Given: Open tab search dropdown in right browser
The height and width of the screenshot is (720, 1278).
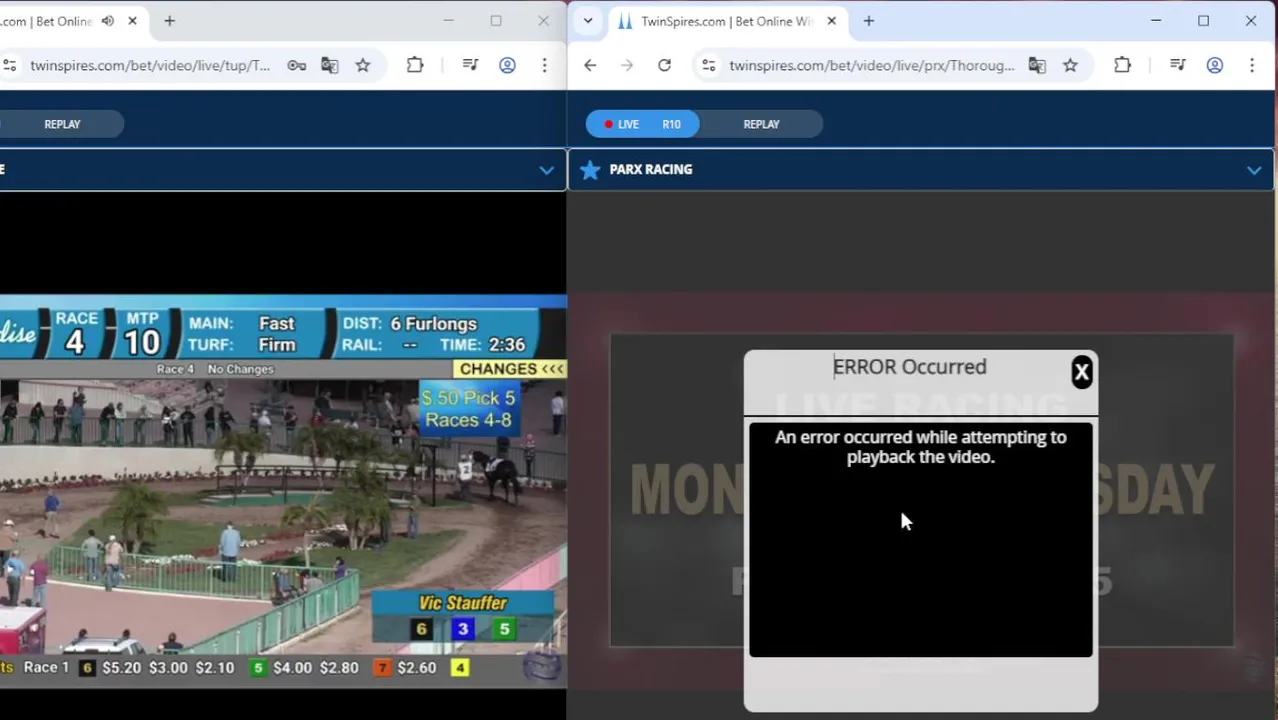Looking at the screenshot, I should pos(588,21).
